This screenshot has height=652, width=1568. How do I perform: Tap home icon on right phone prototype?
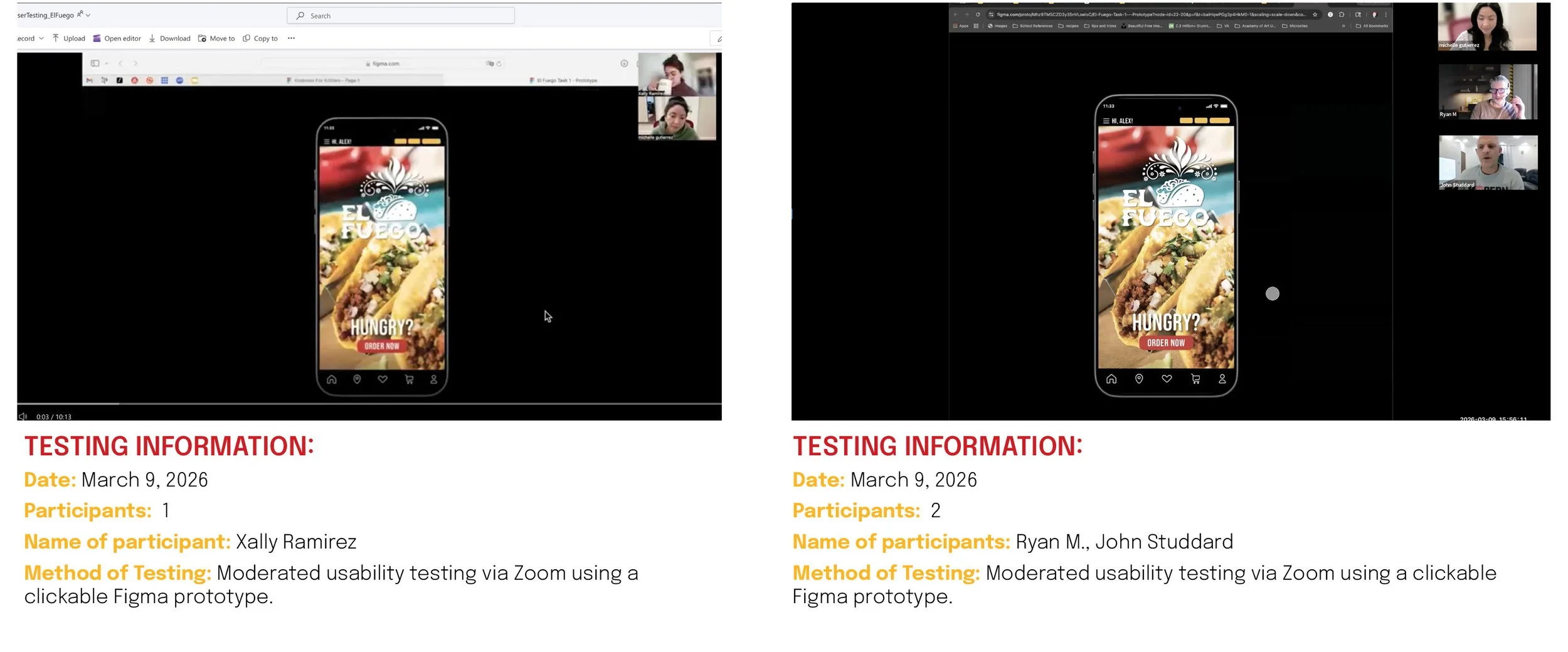(1111, 379)
